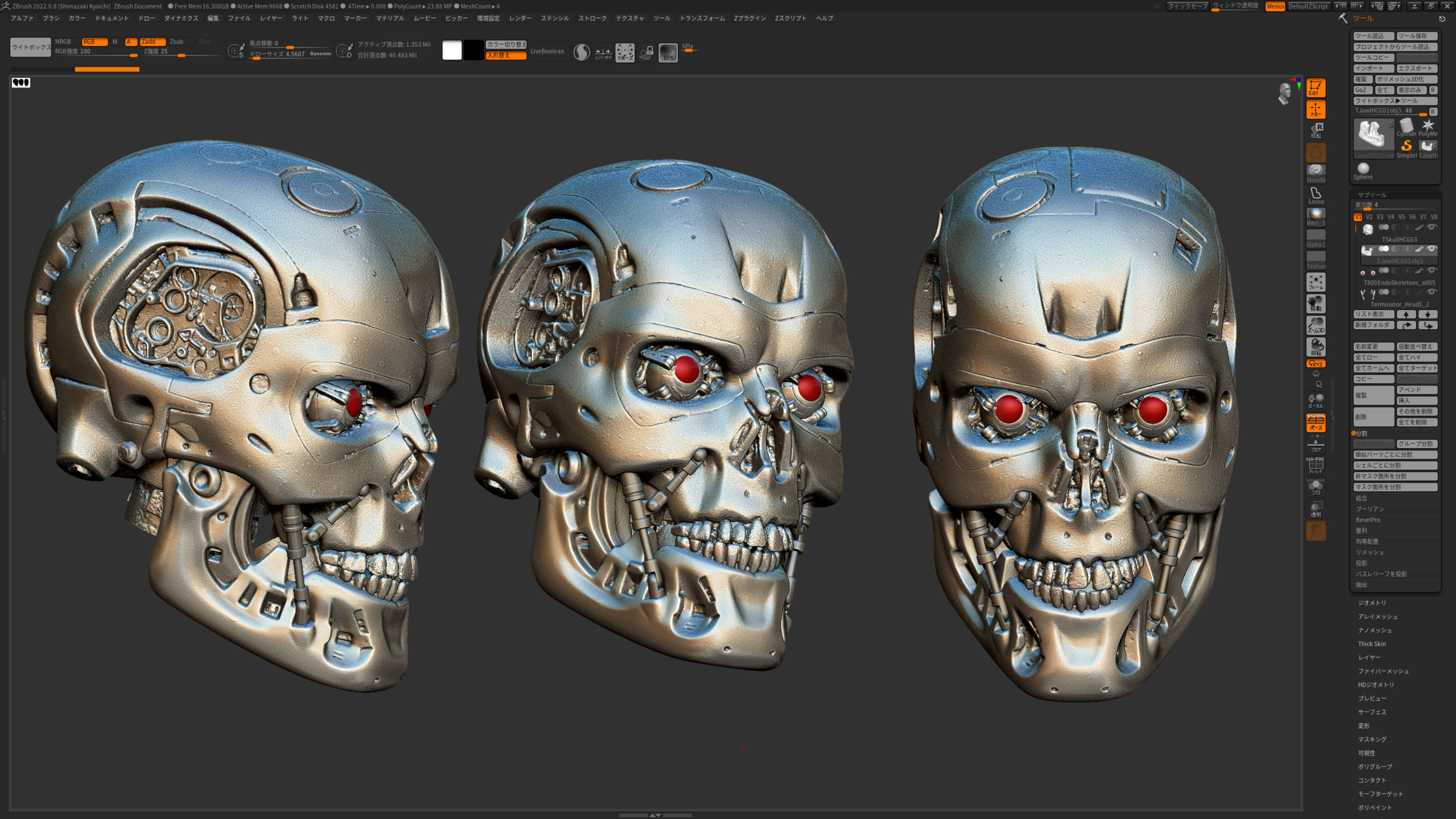Click the camera view head icon

(x=1285, y=93)
